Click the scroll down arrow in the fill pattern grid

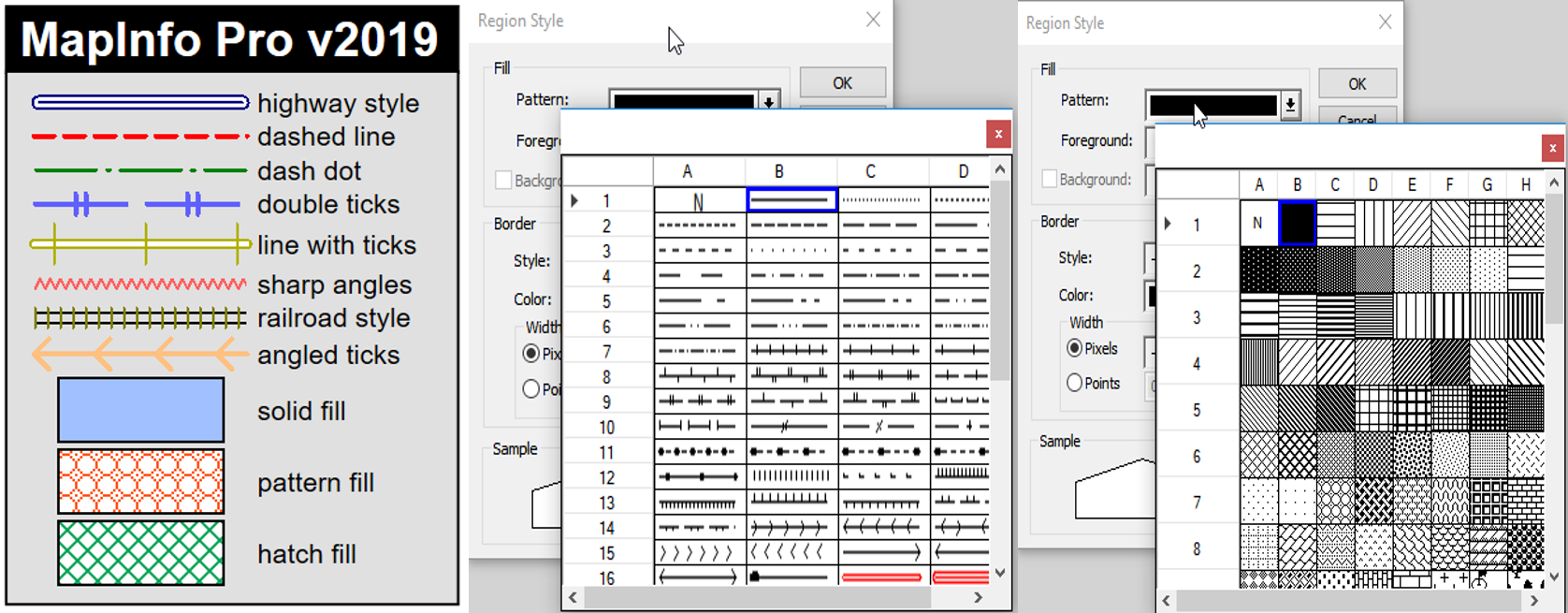pos(1554,577)
